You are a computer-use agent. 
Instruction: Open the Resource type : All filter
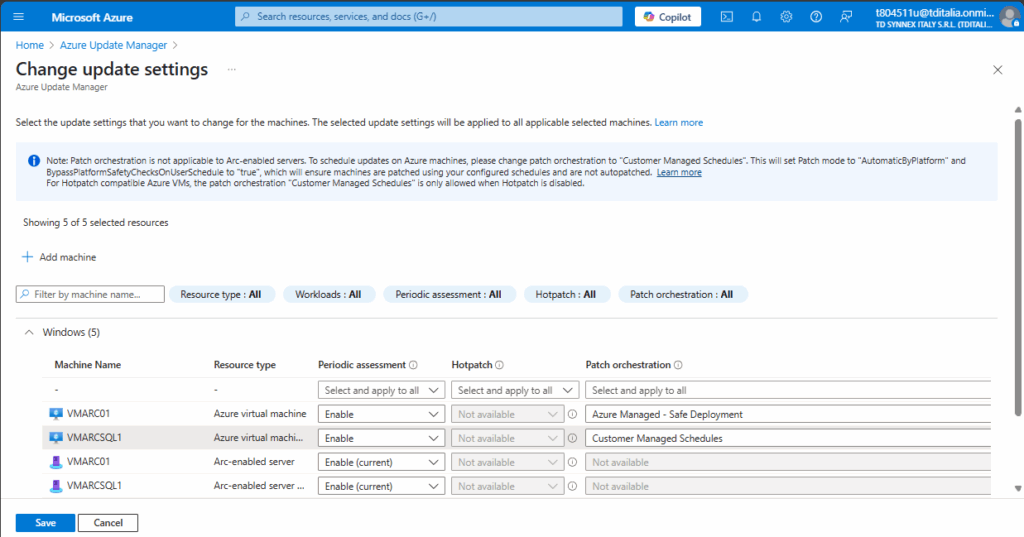[x=222, y=295]
